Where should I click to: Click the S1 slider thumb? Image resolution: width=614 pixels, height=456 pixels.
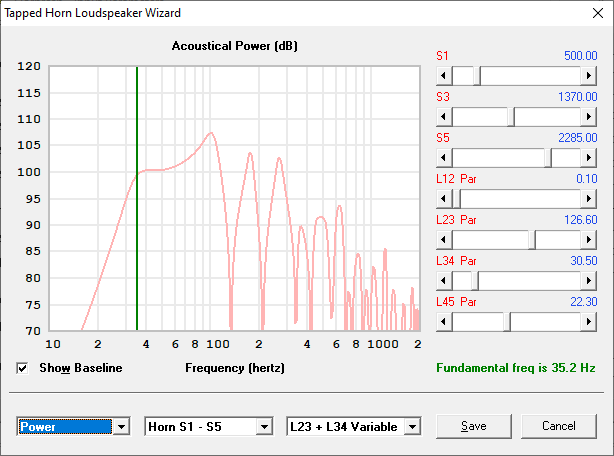(477, 76)
